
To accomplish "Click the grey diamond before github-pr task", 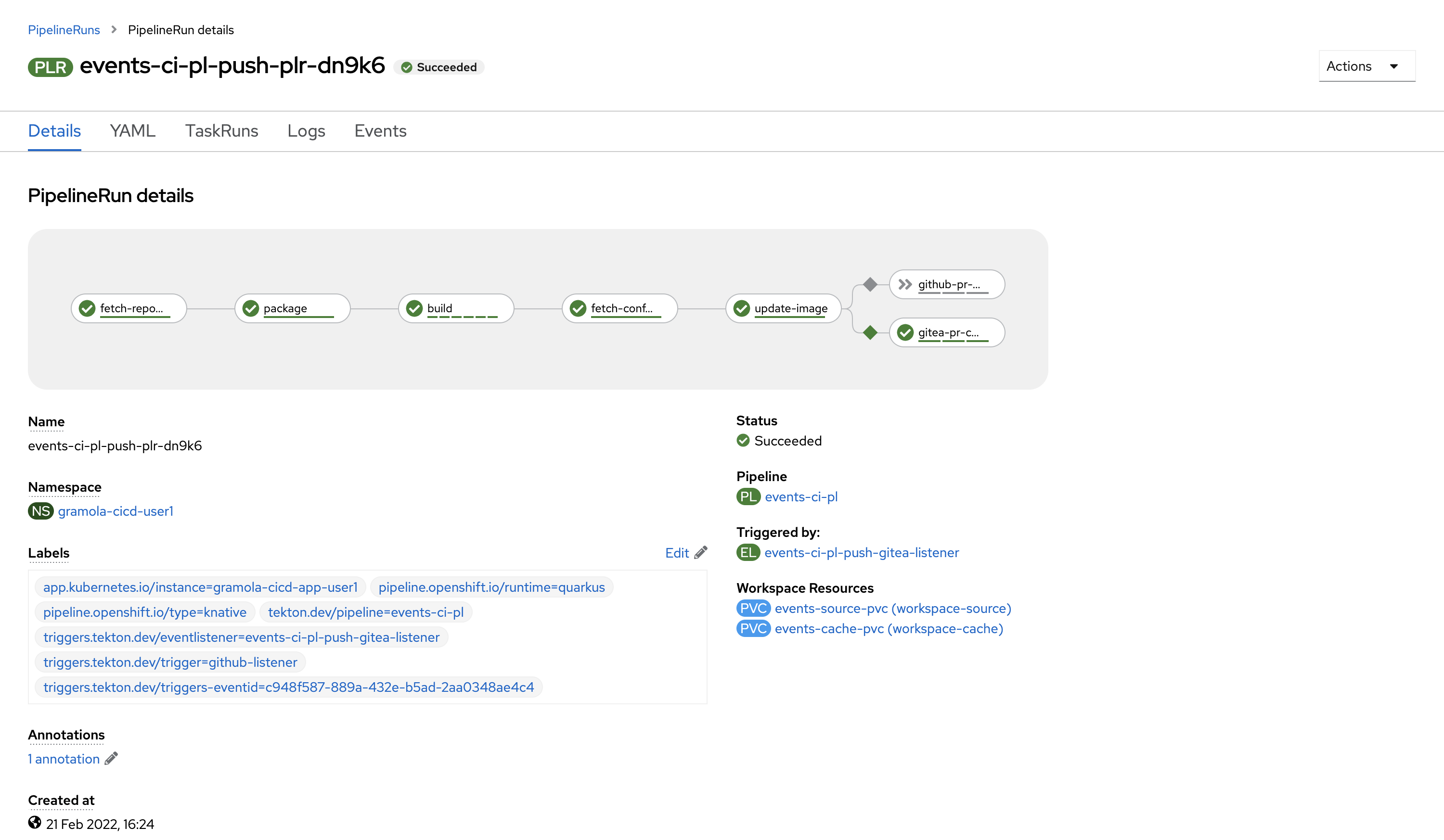I will (870, 285).
